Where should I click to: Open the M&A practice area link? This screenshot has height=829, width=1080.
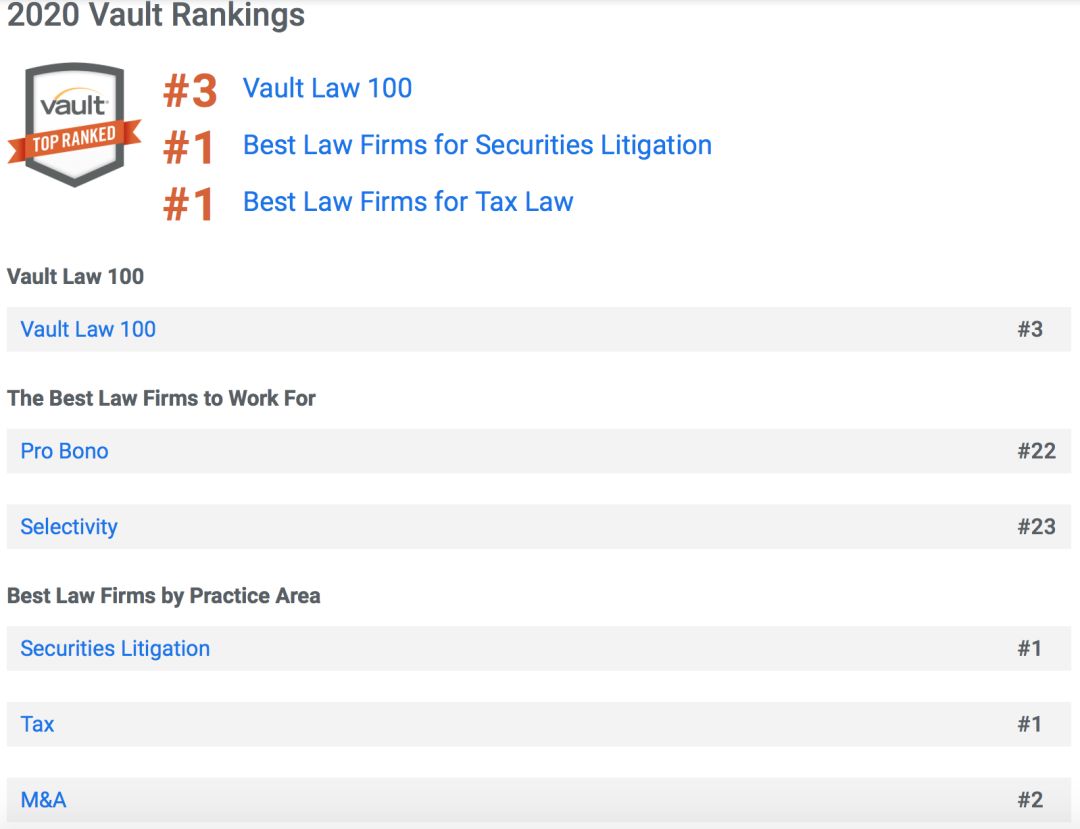[43, 800]
